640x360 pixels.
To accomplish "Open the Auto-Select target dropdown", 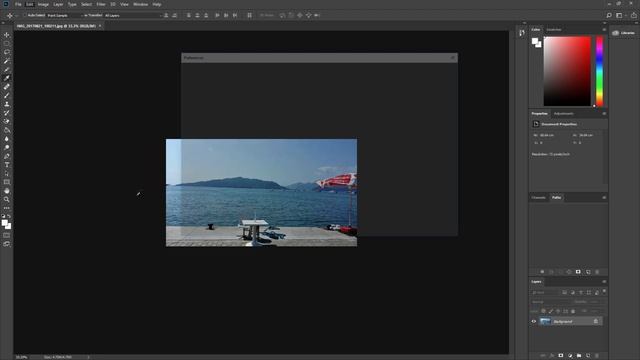I will click(64, 16).
